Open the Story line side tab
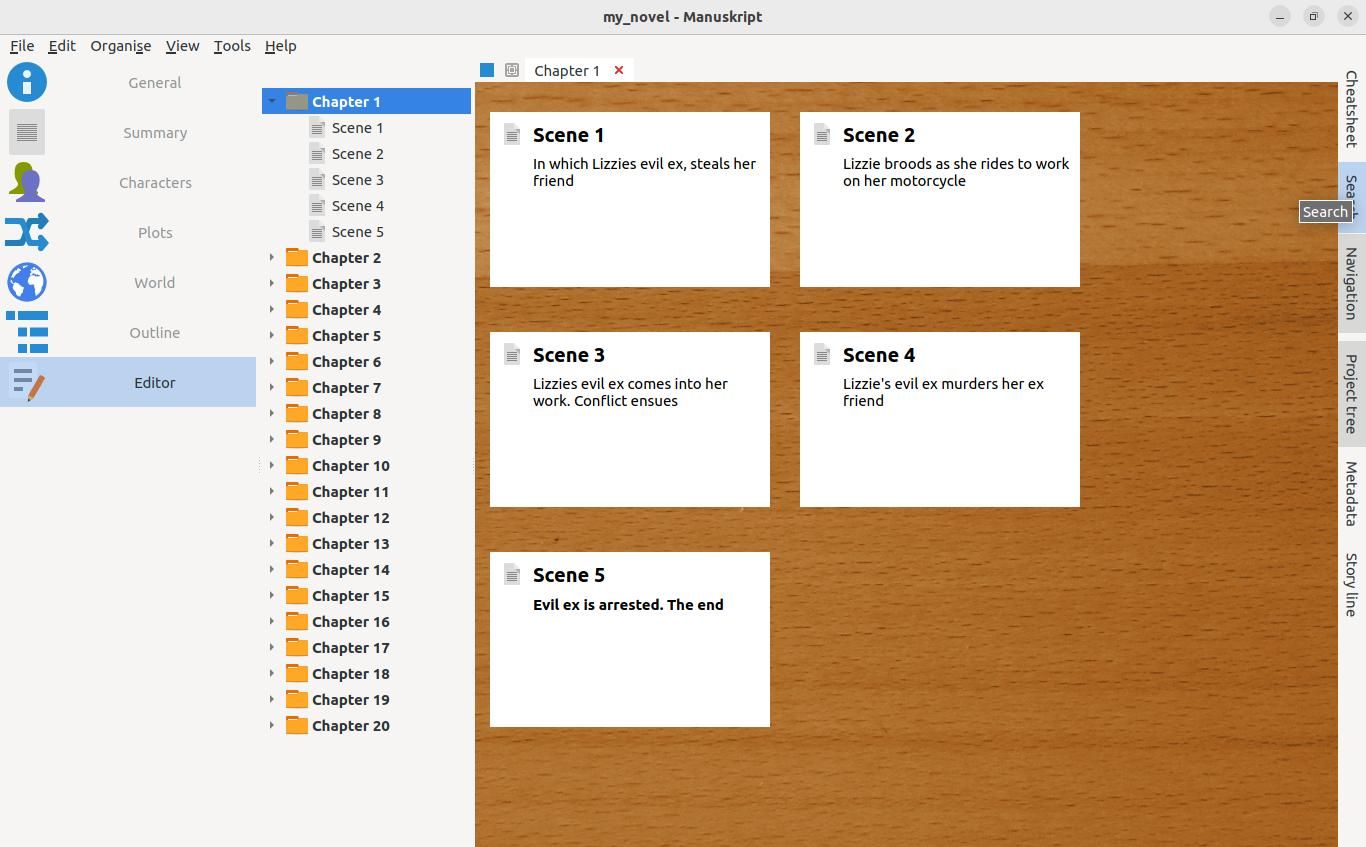1366x847 pixels. click(1351, 584)
